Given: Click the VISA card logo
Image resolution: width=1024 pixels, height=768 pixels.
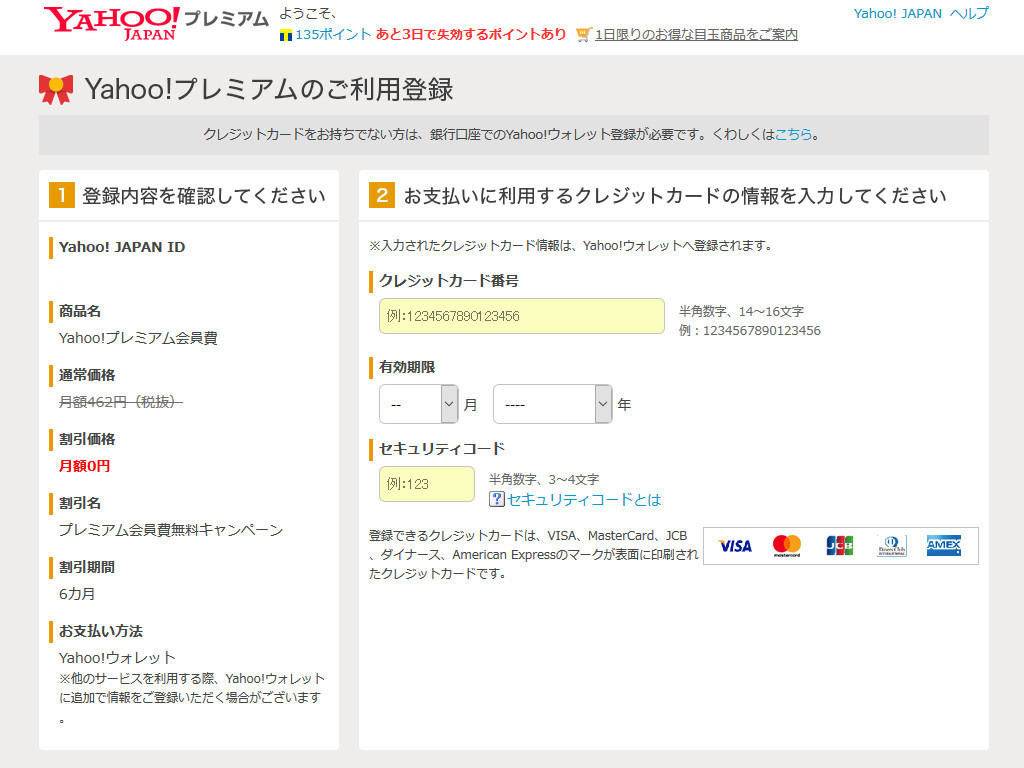Looking at the screenshot, I should tap(735, 546).
